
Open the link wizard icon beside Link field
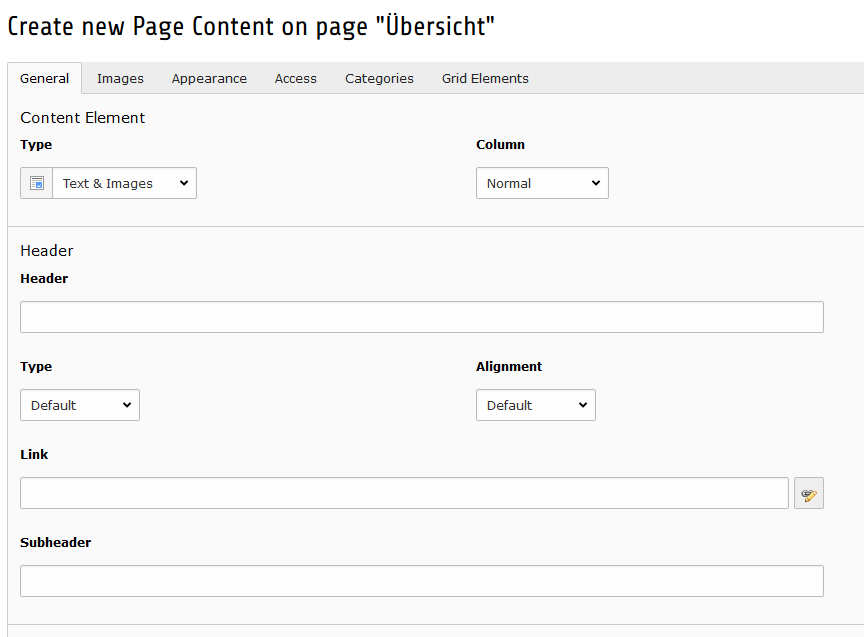[x=808, y=494]
